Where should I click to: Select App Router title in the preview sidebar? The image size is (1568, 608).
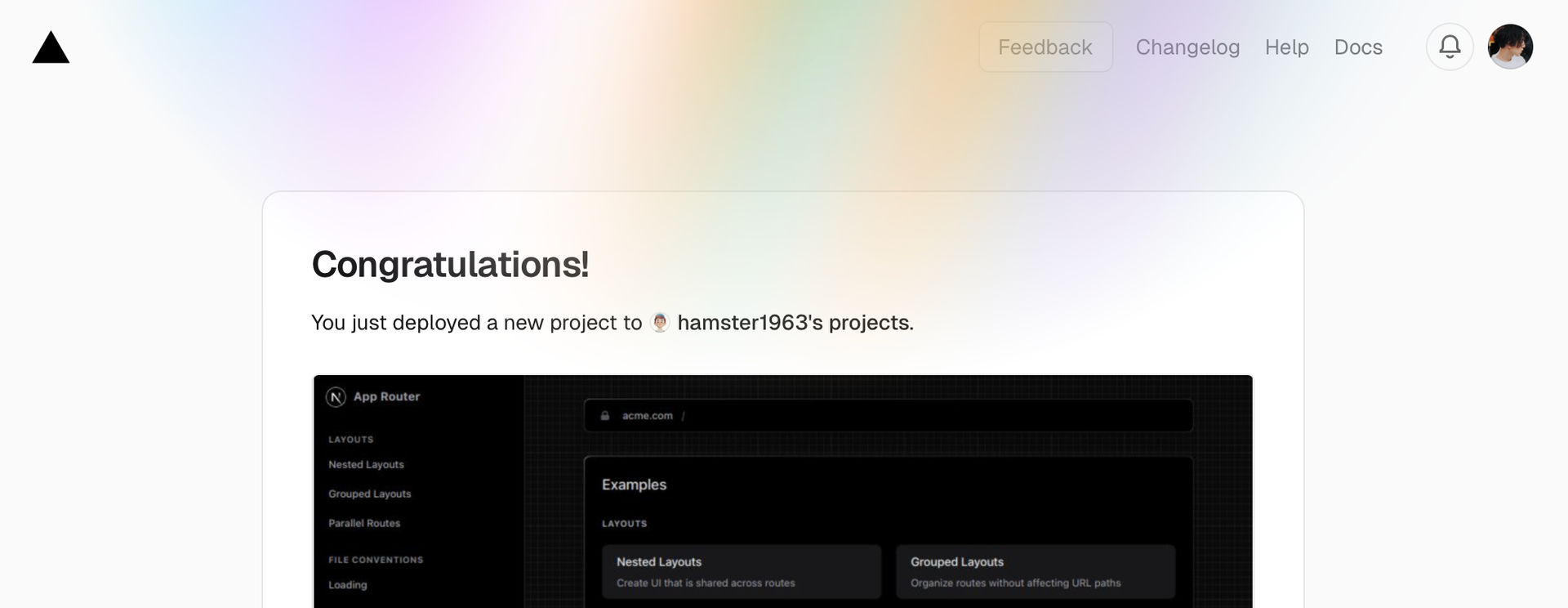[386, 397]
